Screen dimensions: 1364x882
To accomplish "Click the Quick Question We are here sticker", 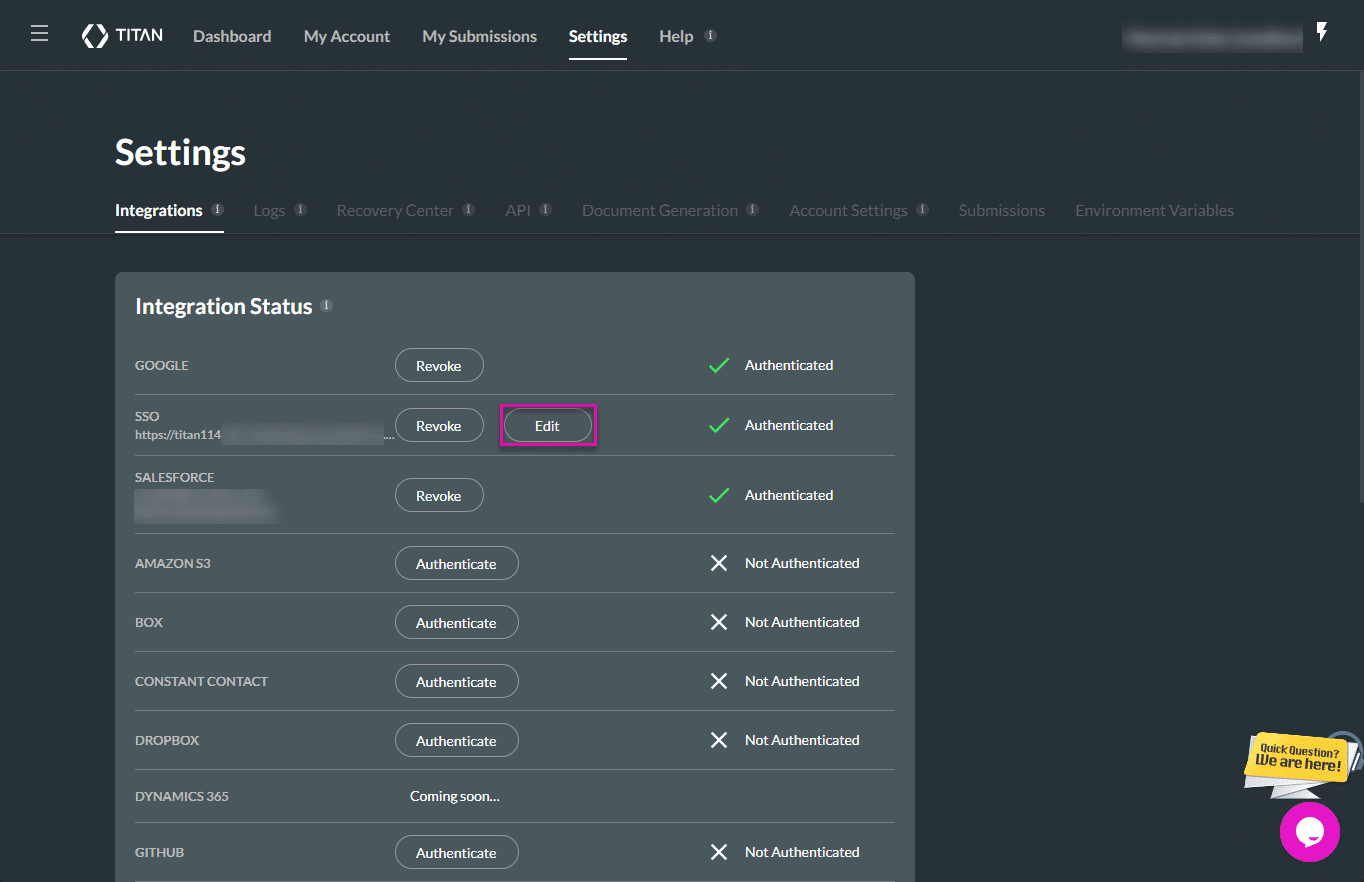I will coord(1296,762).
